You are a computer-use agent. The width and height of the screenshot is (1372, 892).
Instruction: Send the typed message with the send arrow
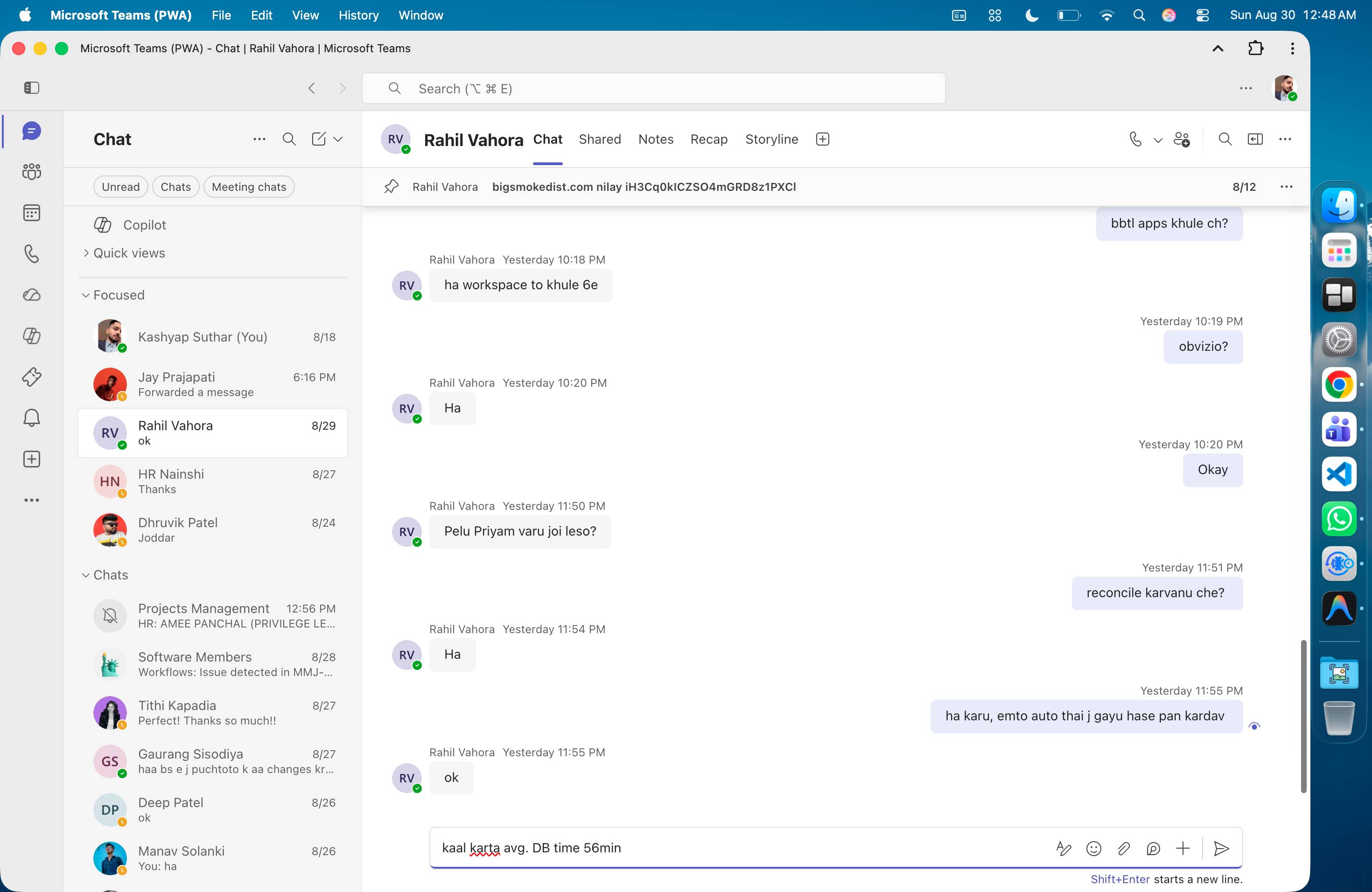[x=1221, y=848]
